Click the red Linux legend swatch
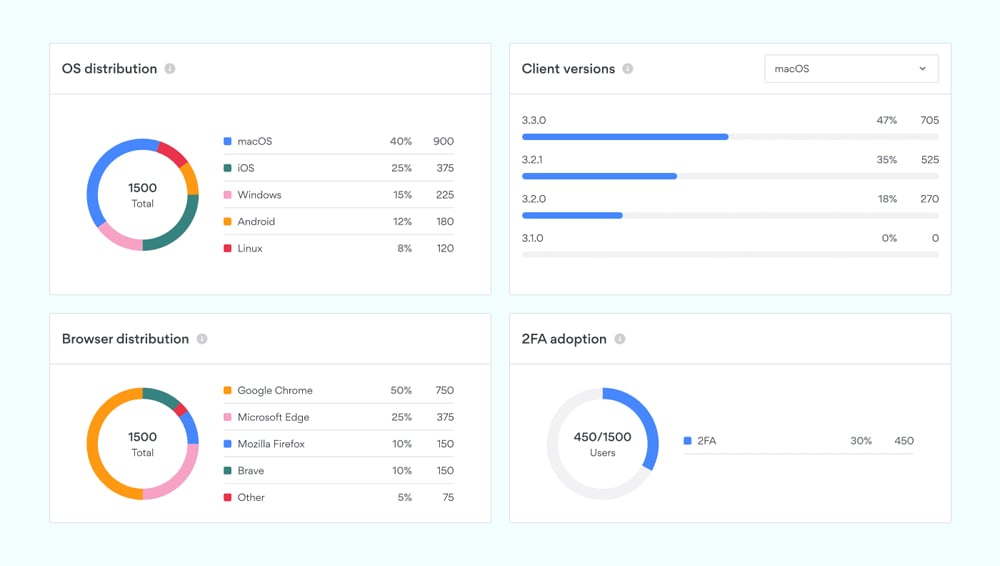Screen dimensions: 1000x566 point(228,248)
